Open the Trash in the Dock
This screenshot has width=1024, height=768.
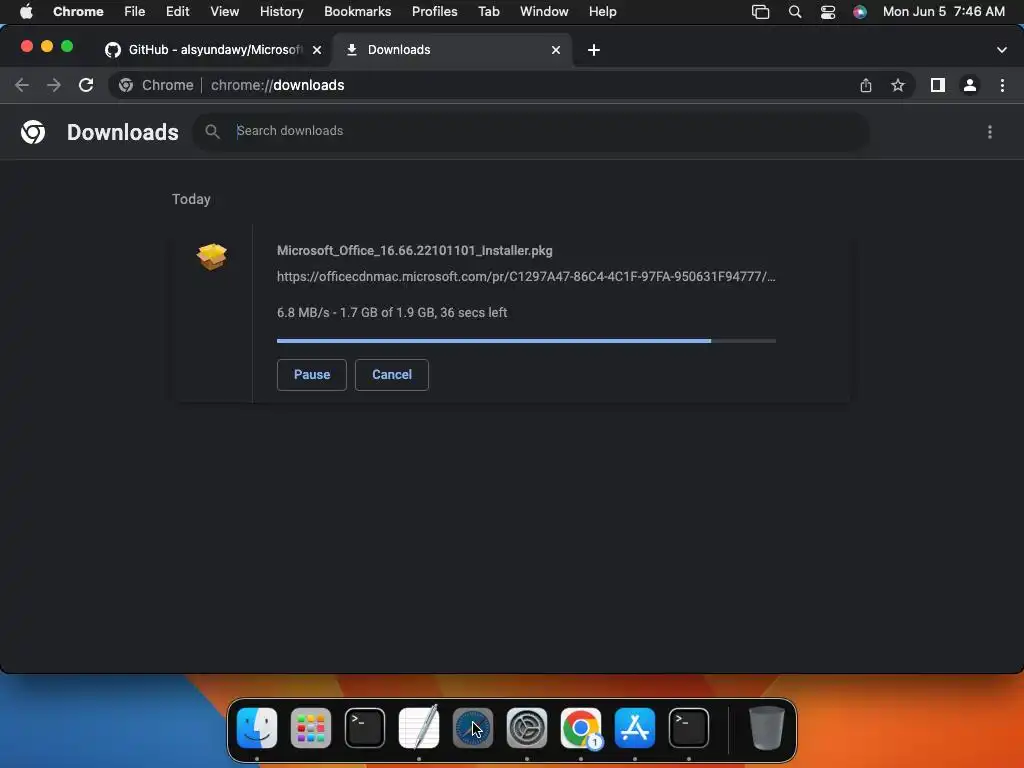tap(767, 728)
